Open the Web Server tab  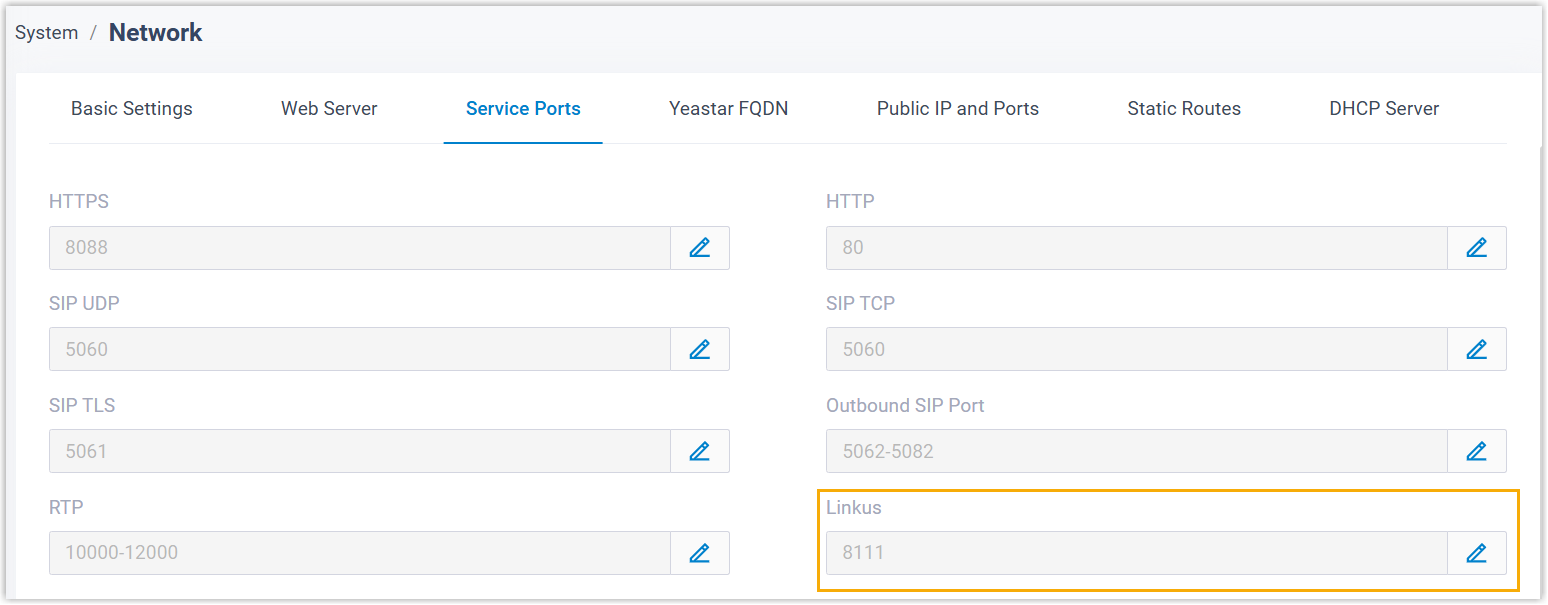[329, 109]
